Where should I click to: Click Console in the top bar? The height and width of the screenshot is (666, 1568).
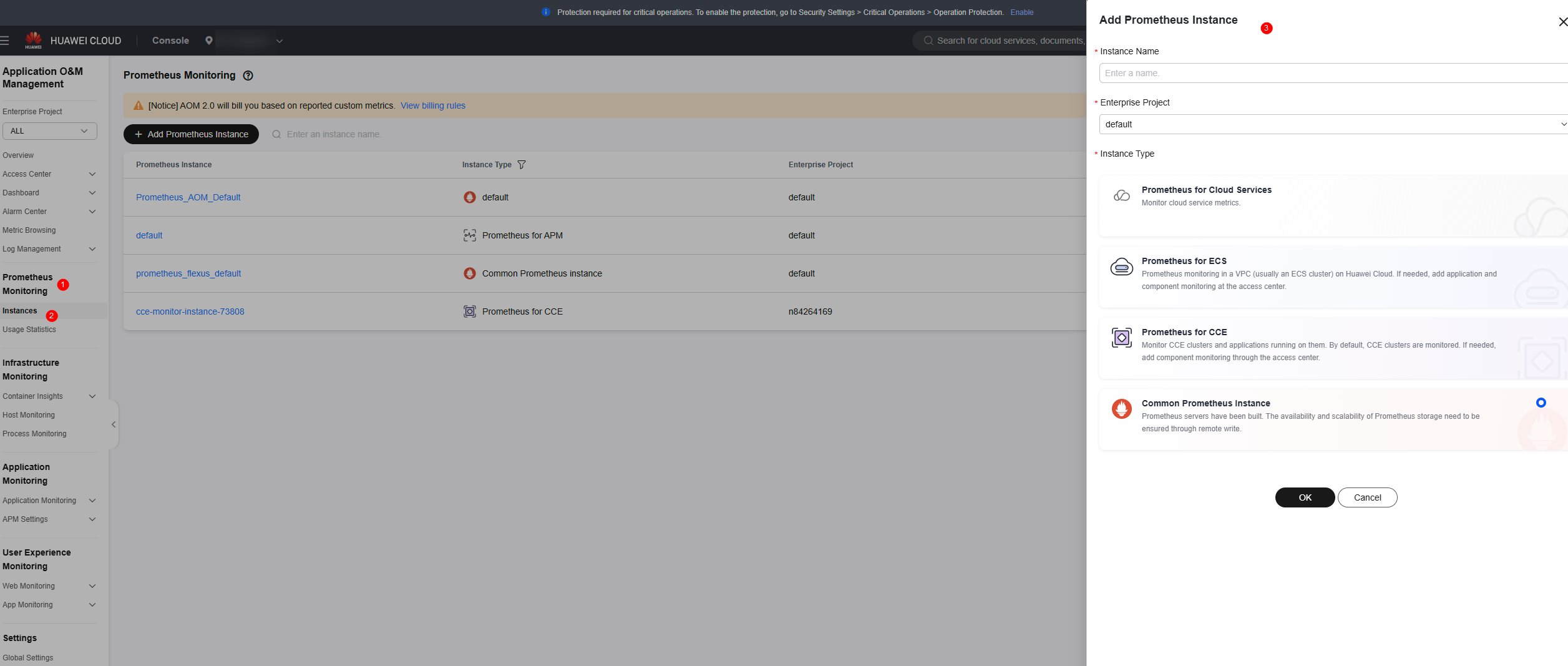click(170, 41)
